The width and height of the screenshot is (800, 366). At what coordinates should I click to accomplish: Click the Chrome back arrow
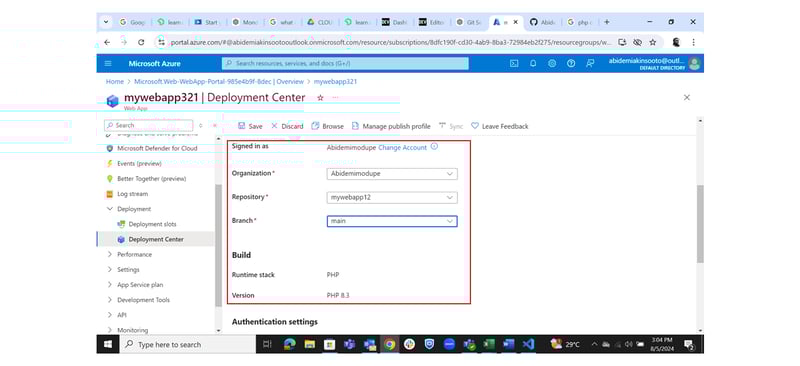(x=107, y=42)
